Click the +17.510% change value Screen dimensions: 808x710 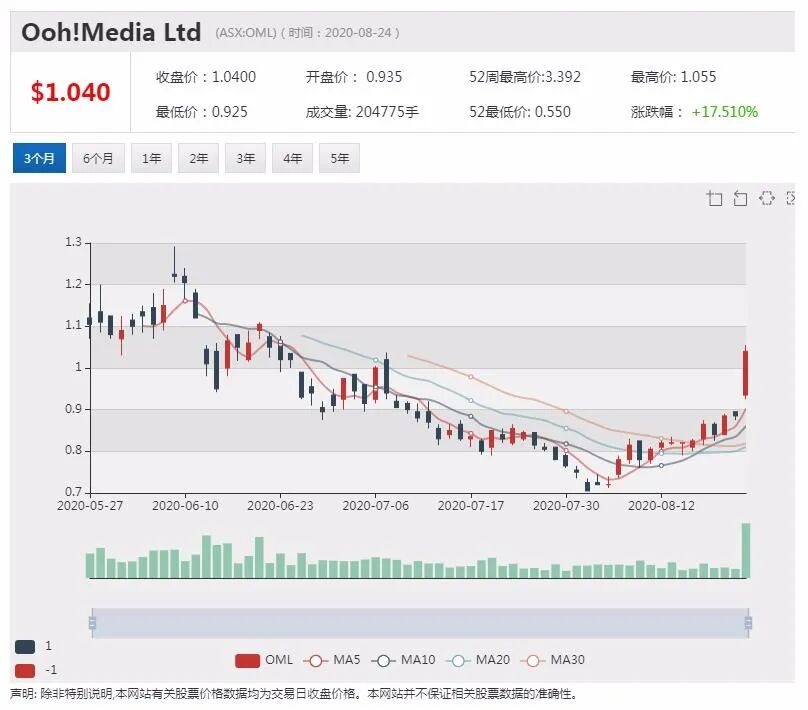pyautogui.click(x=725, y=112)
